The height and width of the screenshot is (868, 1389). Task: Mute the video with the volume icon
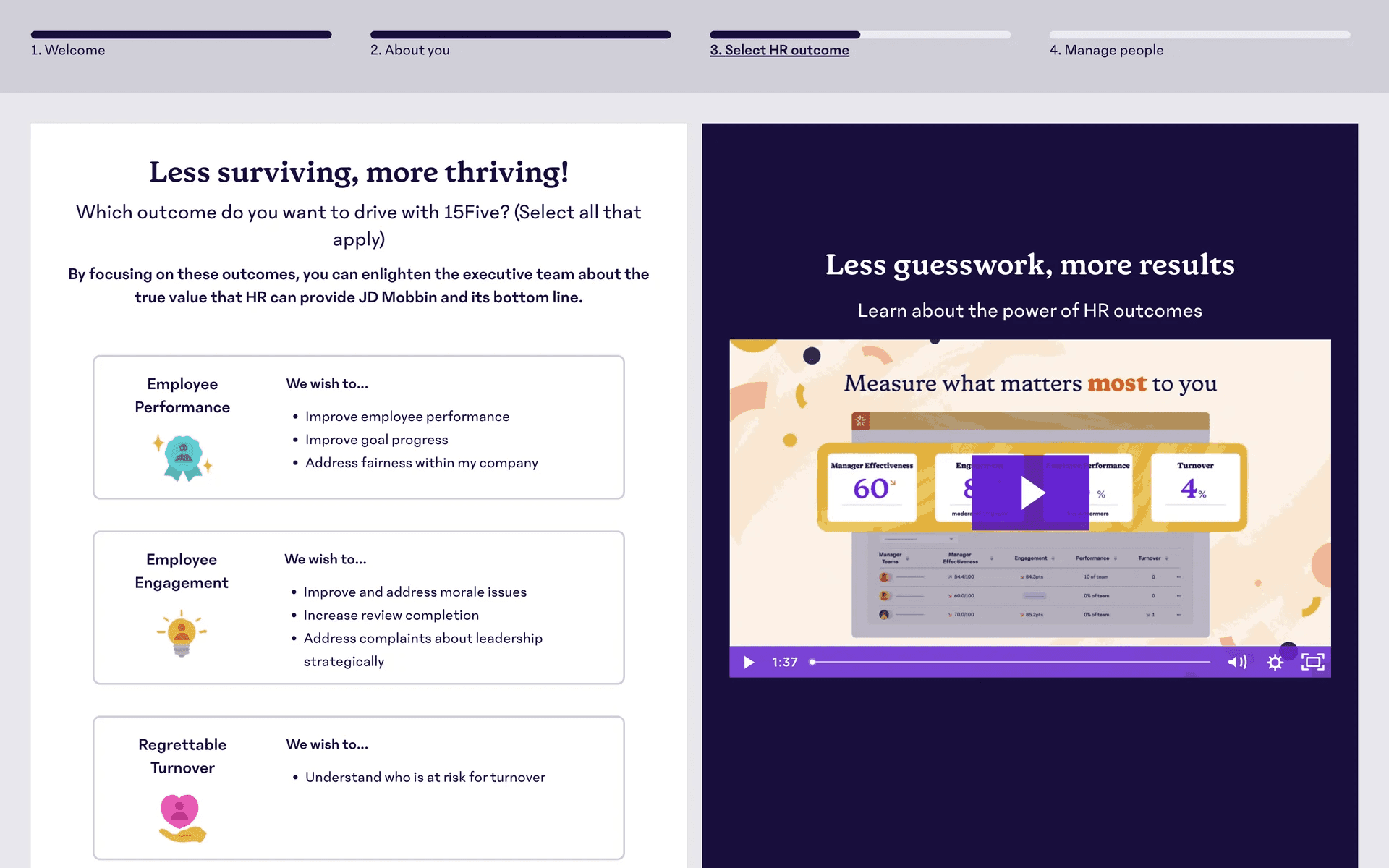(1237, 662)
